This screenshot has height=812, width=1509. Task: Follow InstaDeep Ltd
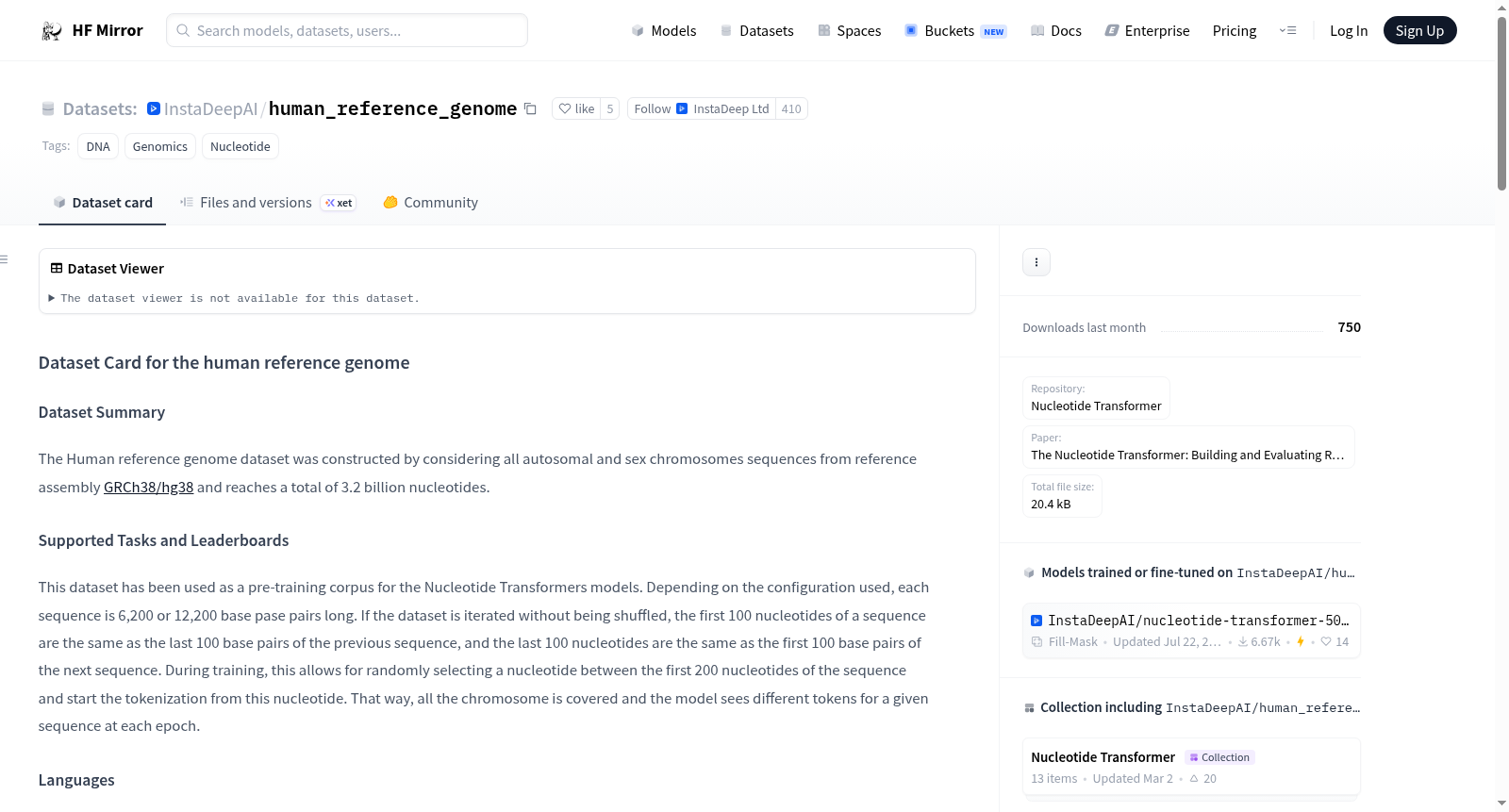point(702,109)
